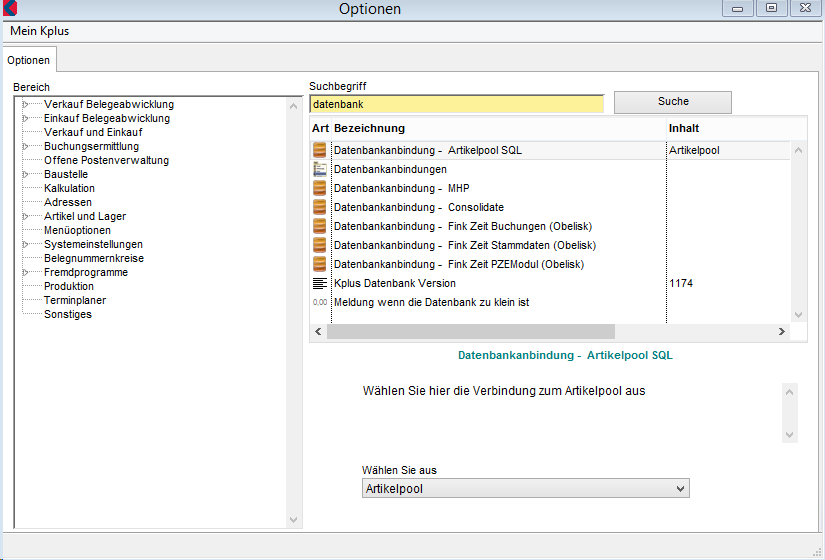Click the results list scroll up arrow
The height and width of the screenshot is (560, 825).
click(x=798, y=150)
